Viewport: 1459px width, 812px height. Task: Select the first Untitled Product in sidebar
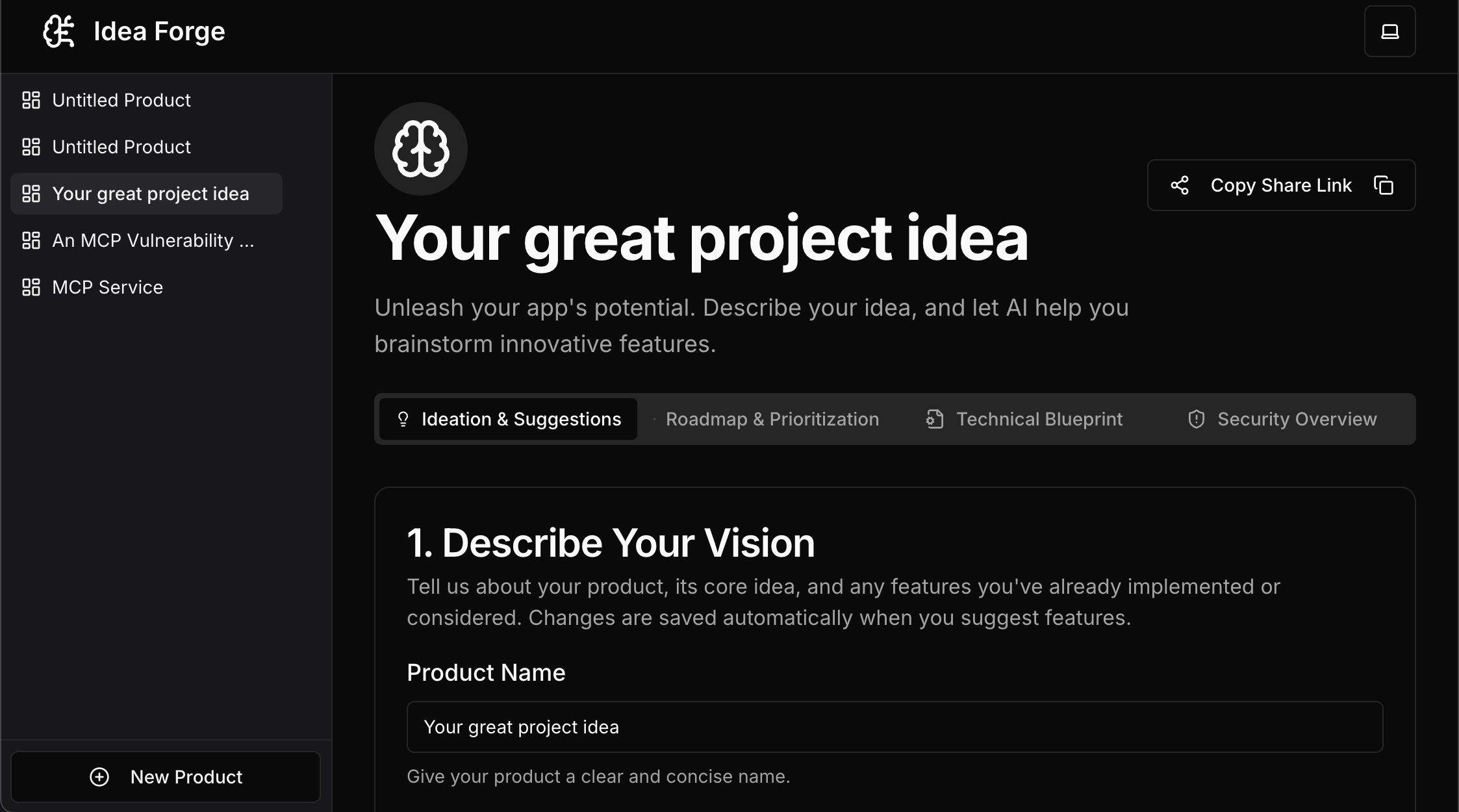point(121,100)
